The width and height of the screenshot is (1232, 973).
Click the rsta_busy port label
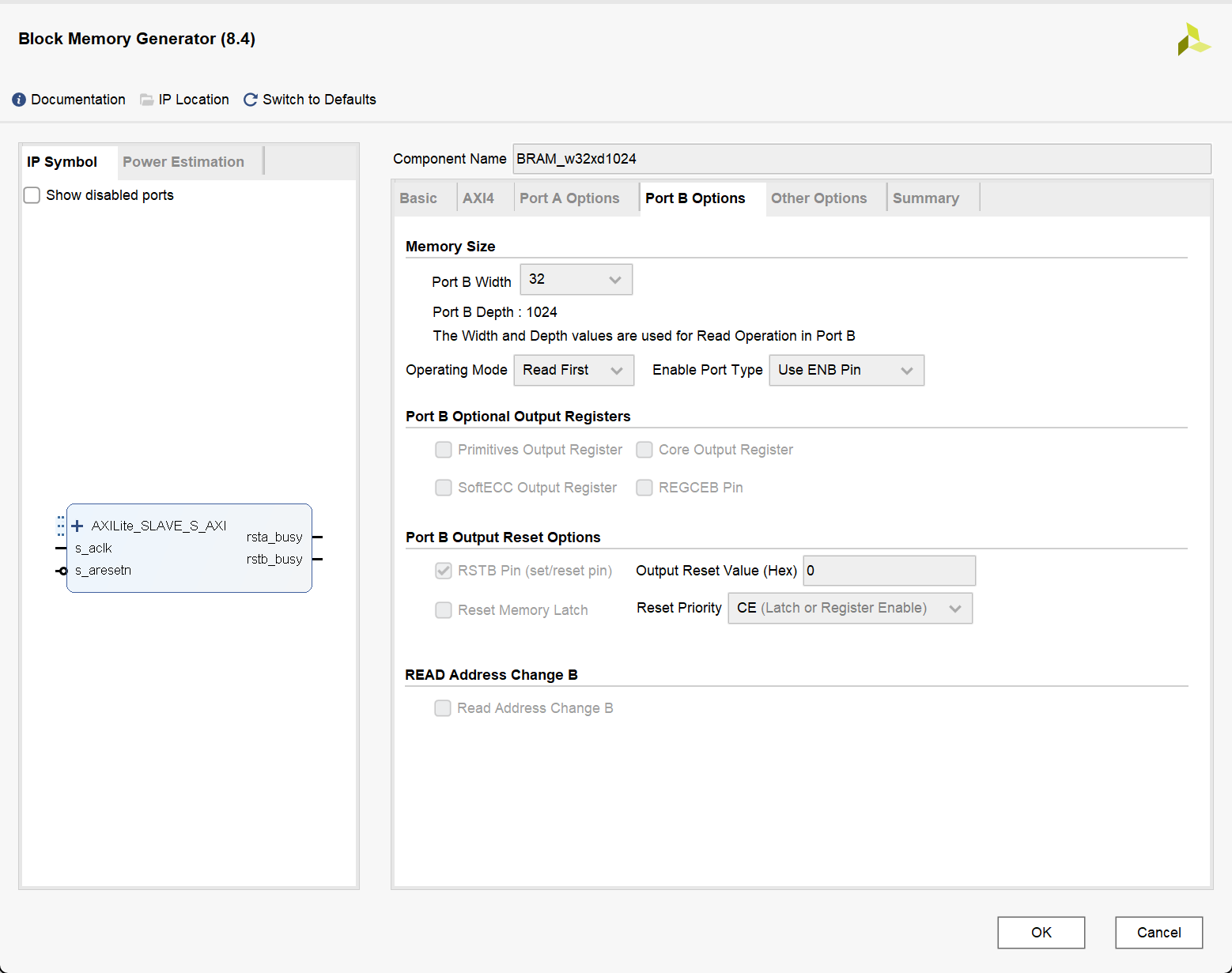pyautogui.click(x=274, y=537)
